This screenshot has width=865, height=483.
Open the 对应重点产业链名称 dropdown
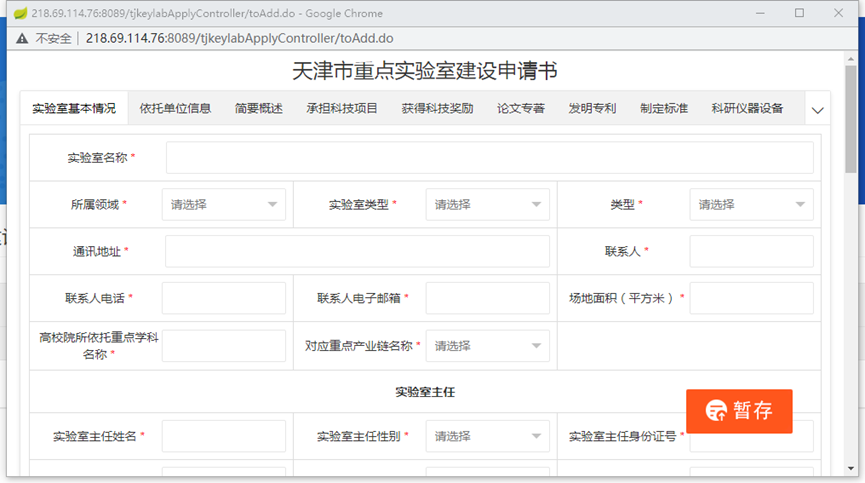coord(488,346)
